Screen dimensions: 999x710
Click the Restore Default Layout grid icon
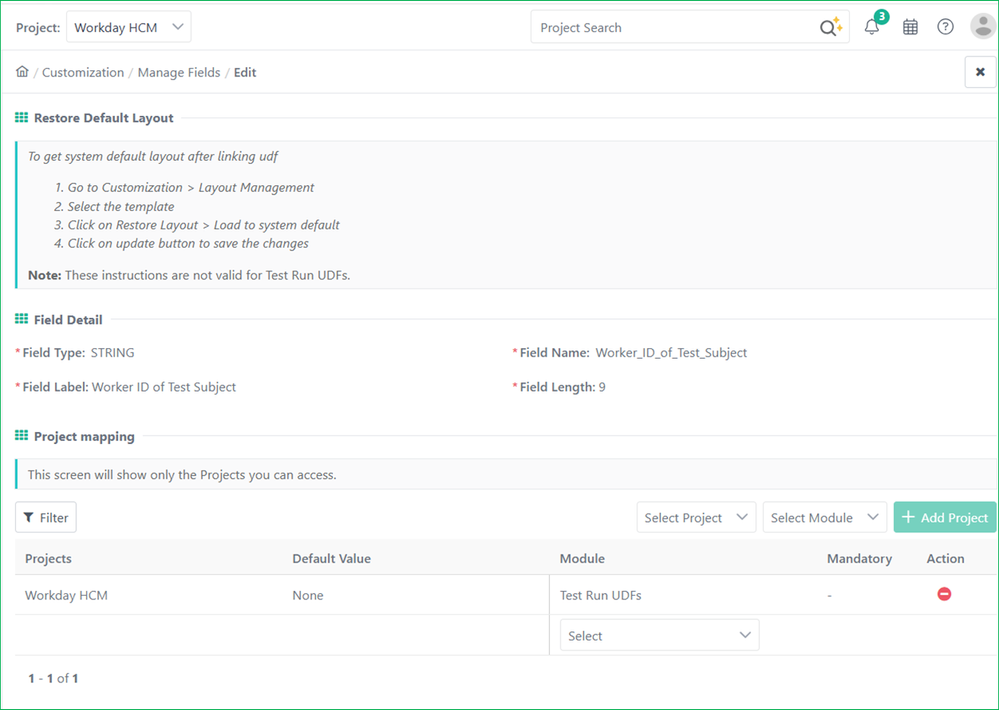click(22, 117)
